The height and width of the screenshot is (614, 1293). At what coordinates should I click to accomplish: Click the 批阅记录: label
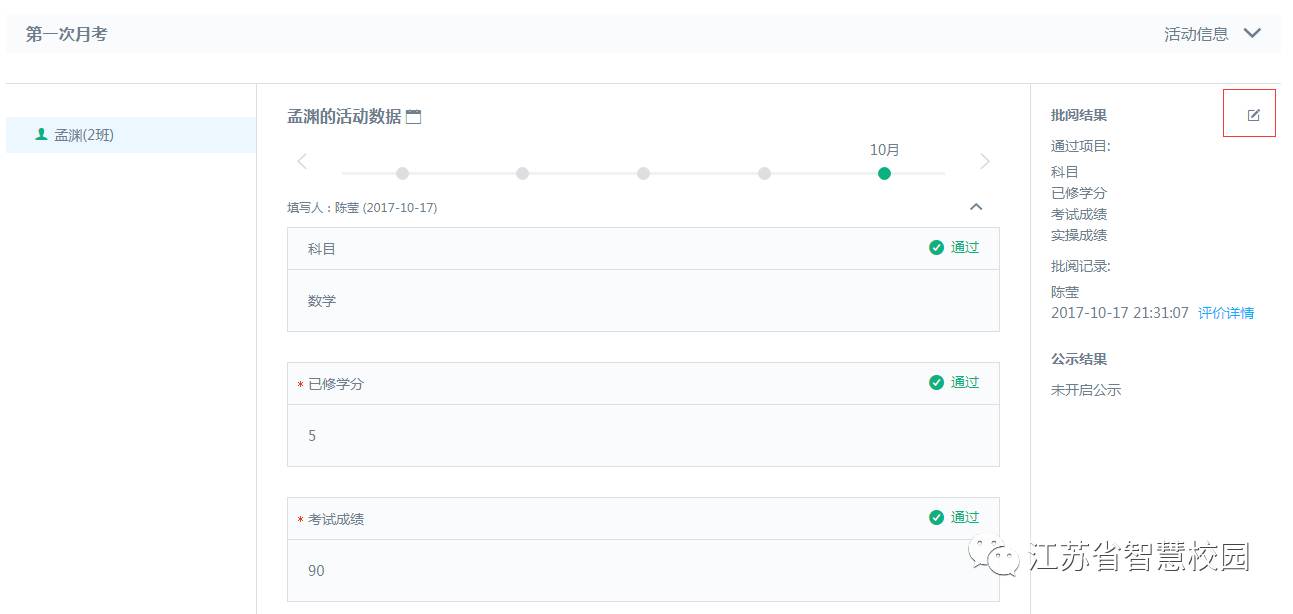coord(1081,266)
